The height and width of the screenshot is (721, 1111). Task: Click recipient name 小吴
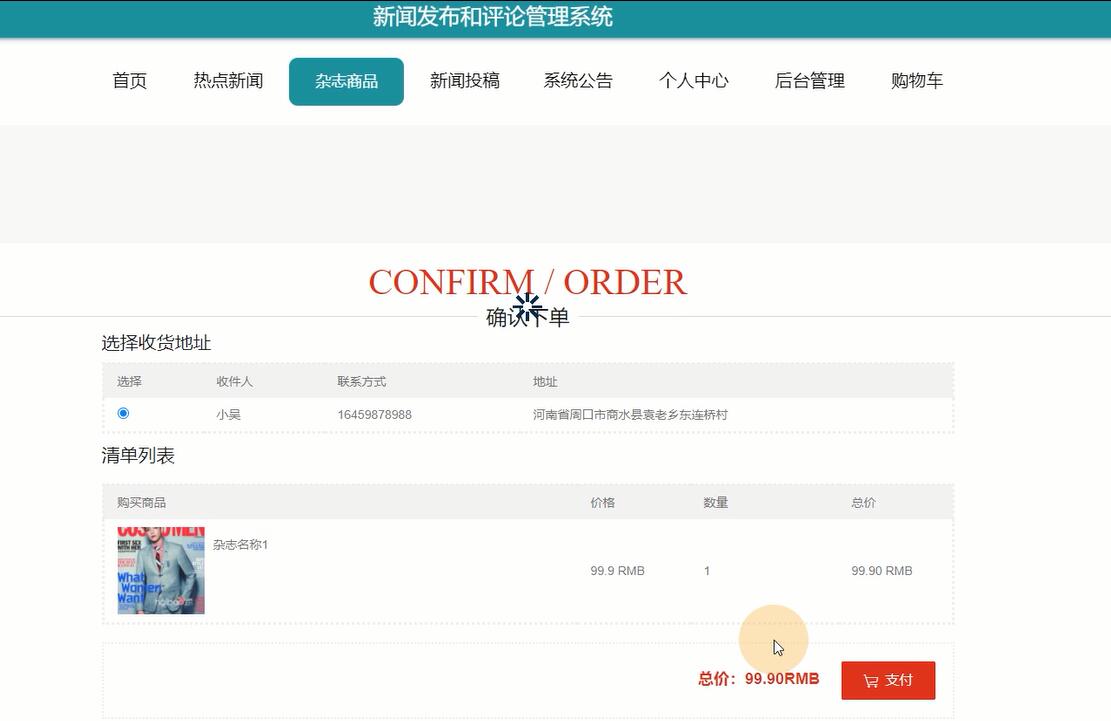228,414
